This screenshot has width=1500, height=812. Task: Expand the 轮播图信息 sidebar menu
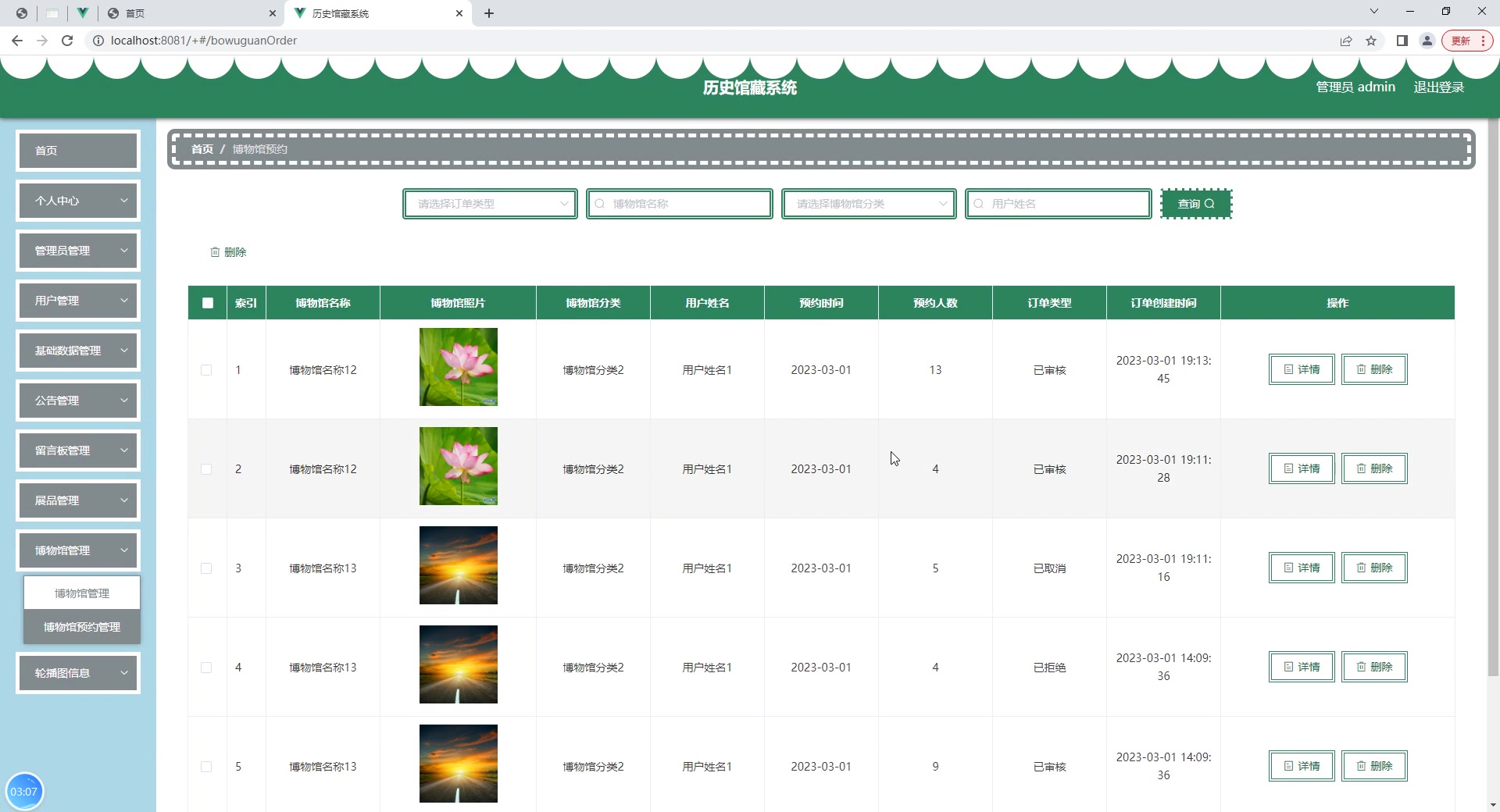(78, 673)
